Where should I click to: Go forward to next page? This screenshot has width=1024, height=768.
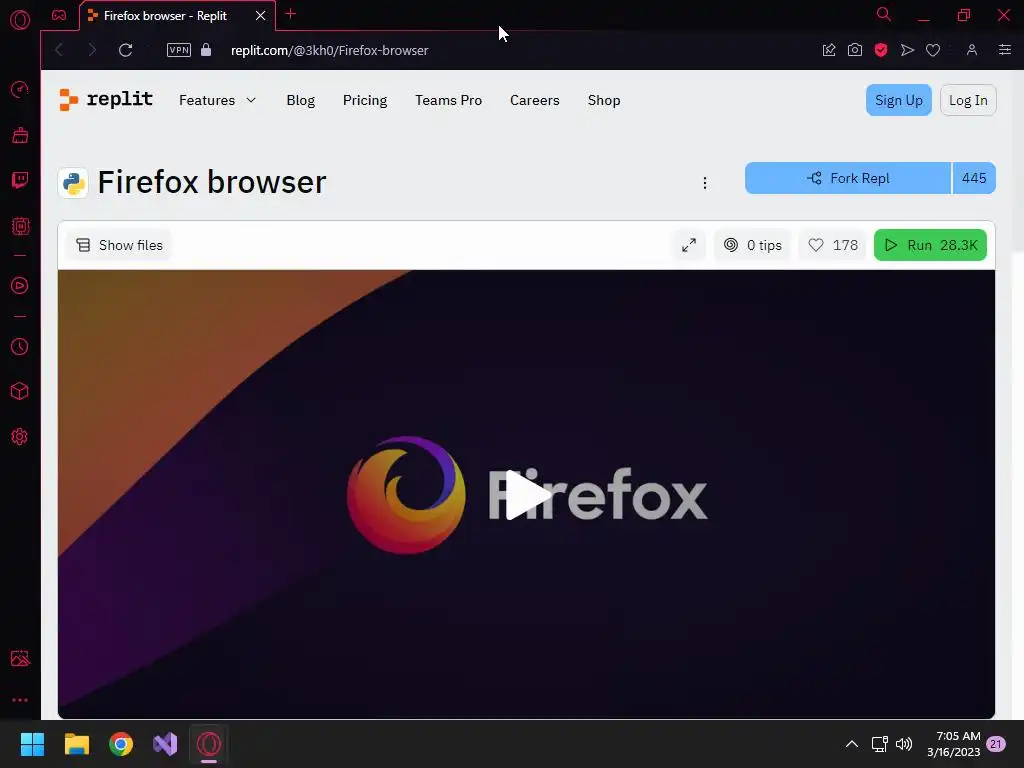pyautogui.click(x=92, y=50)
